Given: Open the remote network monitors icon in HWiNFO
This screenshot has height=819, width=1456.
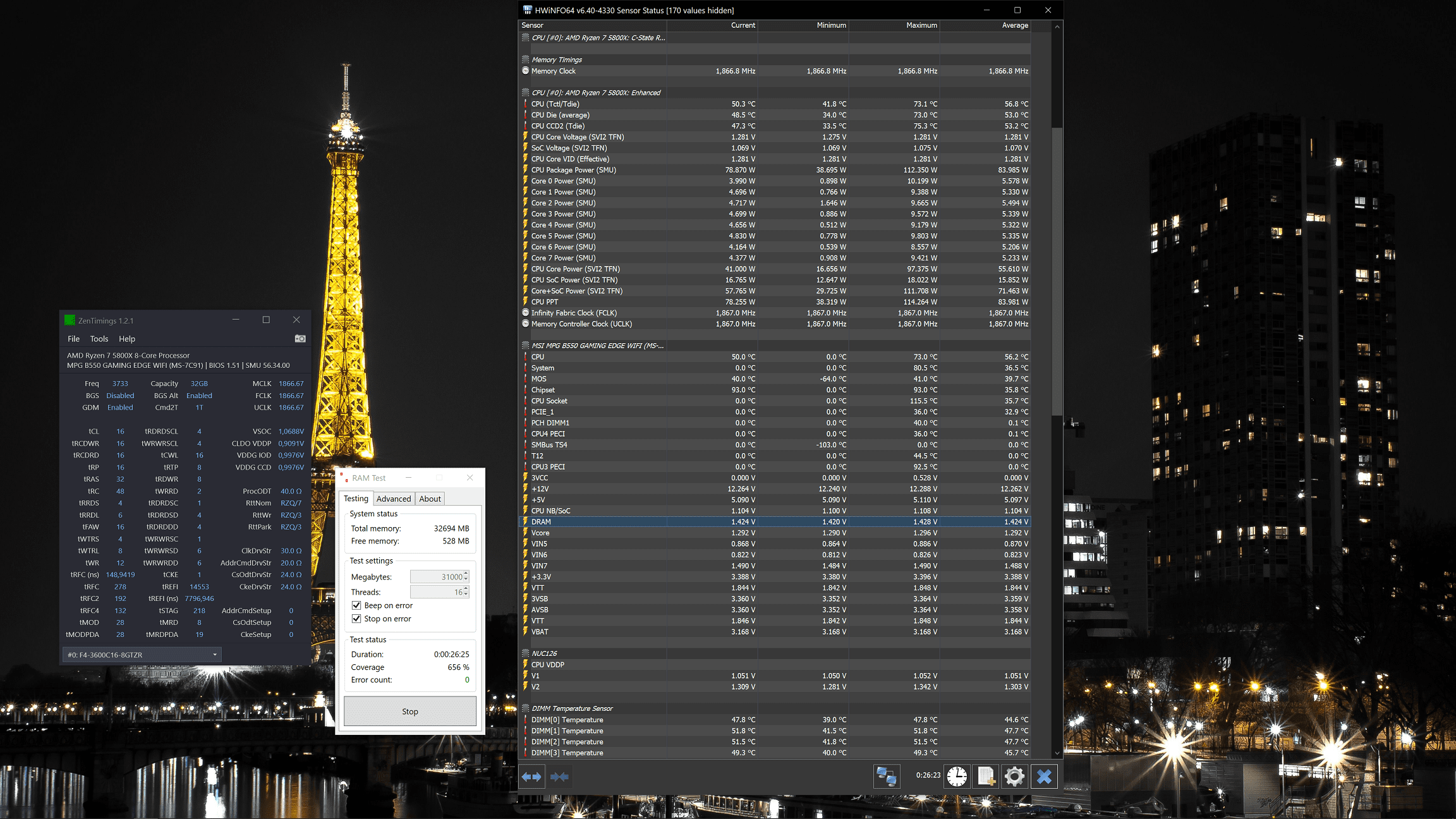Looking at the screenshot, I should [x=887, y=776].
